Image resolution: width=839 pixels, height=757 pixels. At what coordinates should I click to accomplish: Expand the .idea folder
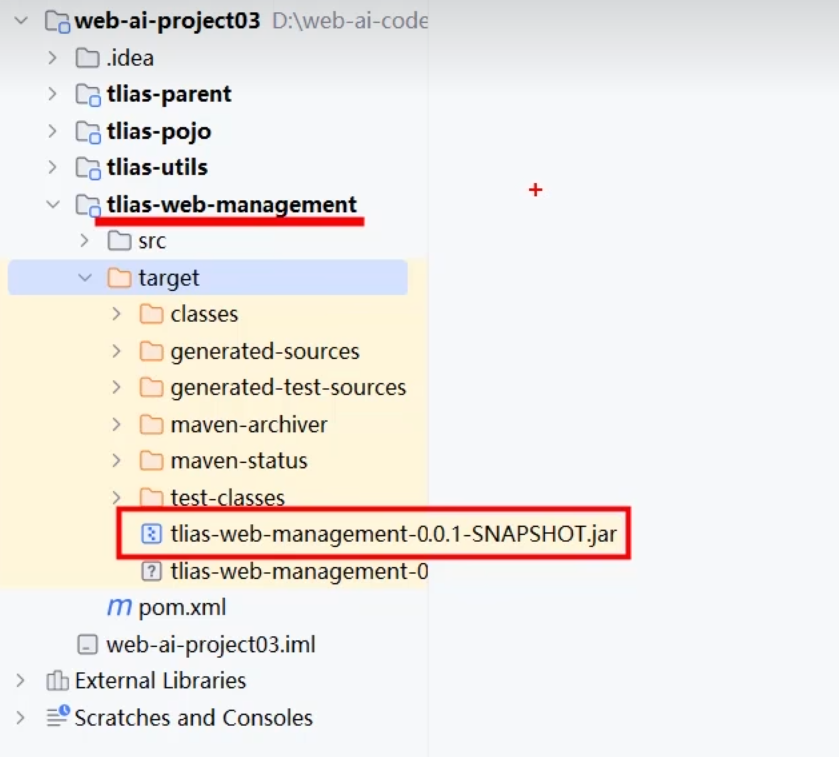coord(53,58)
